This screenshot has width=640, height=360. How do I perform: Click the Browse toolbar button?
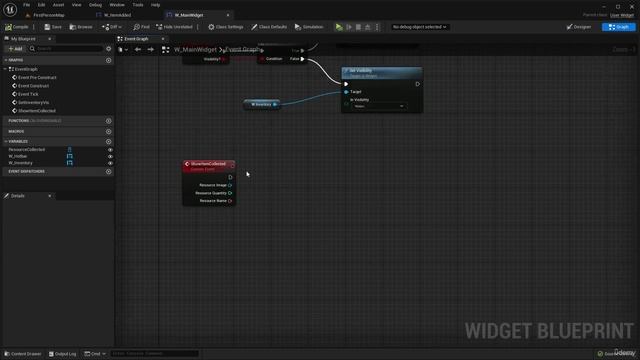point(81,27)
